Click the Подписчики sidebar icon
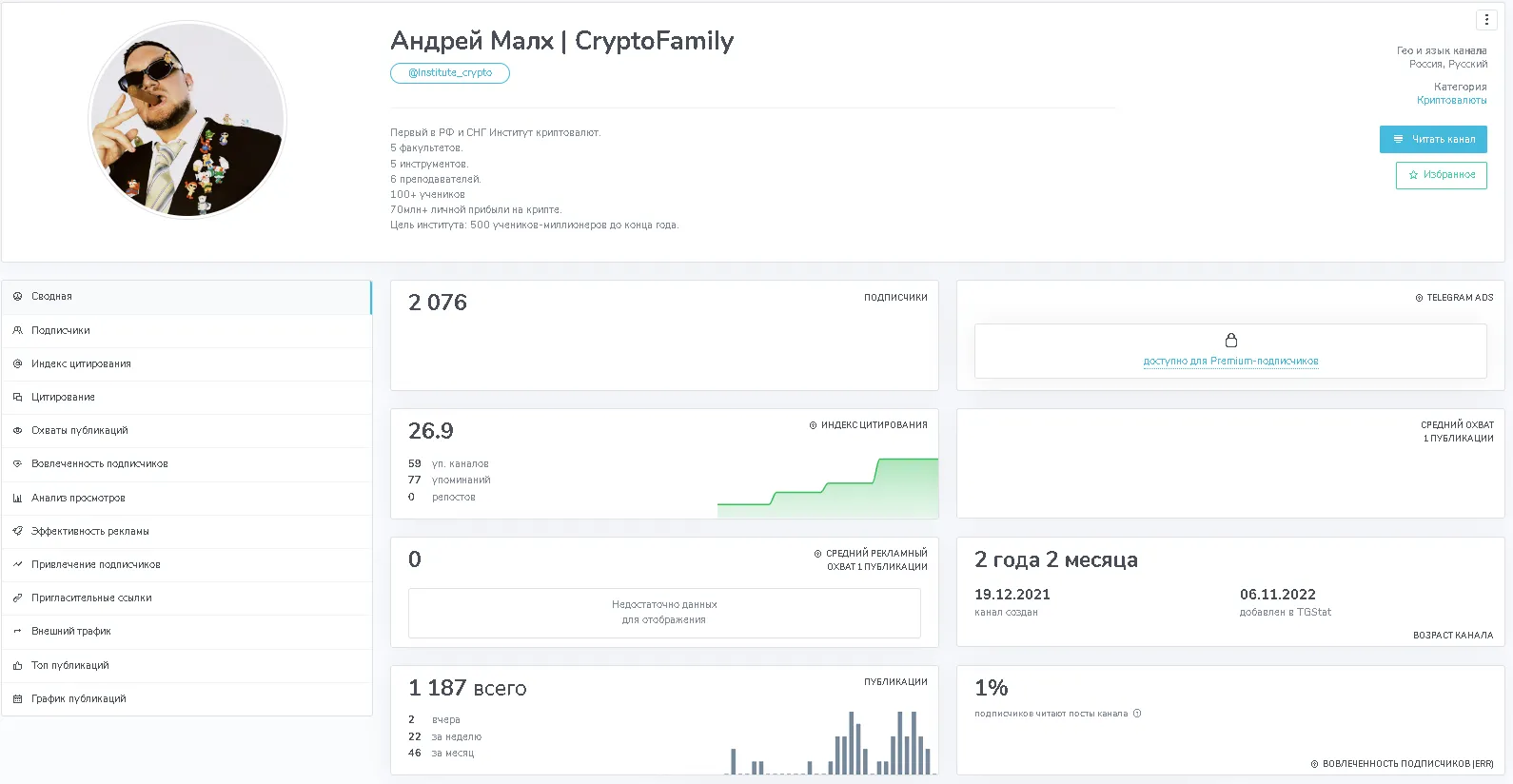 pos(17,330)
